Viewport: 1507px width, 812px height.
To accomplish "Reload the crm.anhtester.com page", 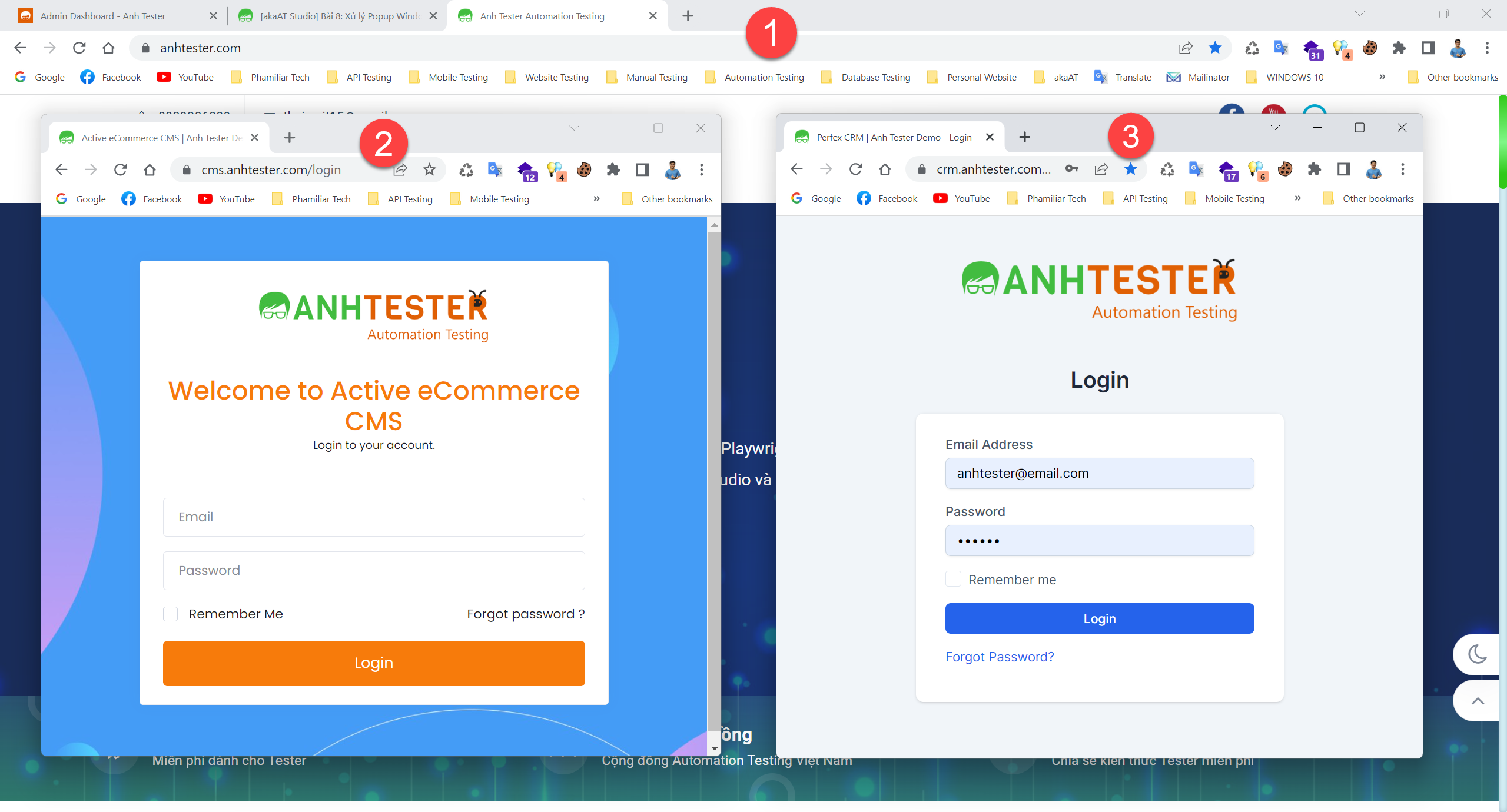I will 855,169.
